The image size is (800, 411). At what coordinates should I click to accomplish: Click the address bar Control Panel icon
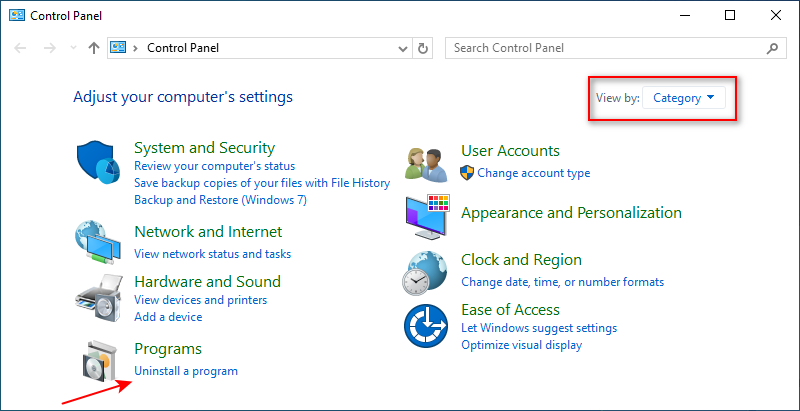click(118, 48)
